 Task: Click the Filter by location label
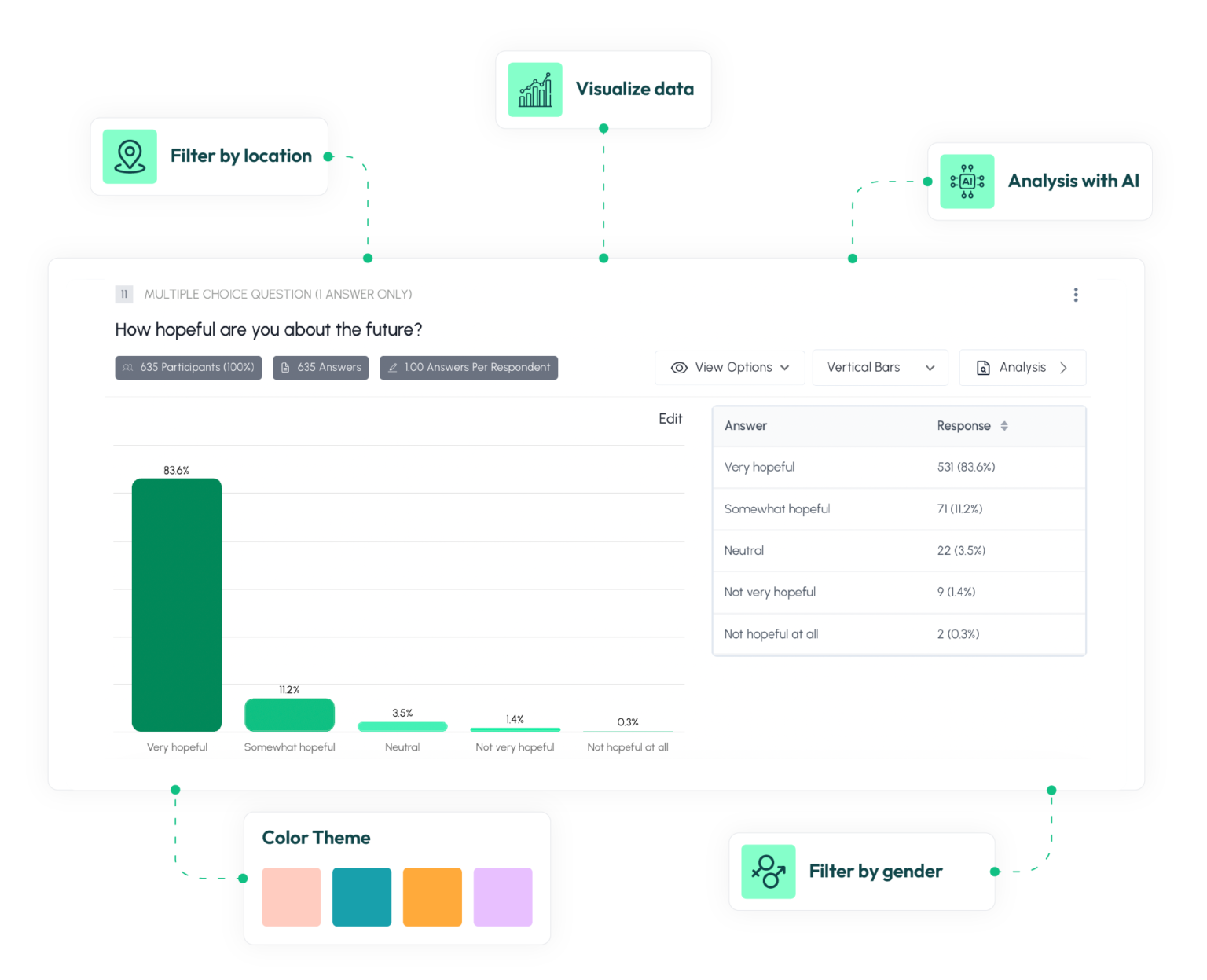241,156
